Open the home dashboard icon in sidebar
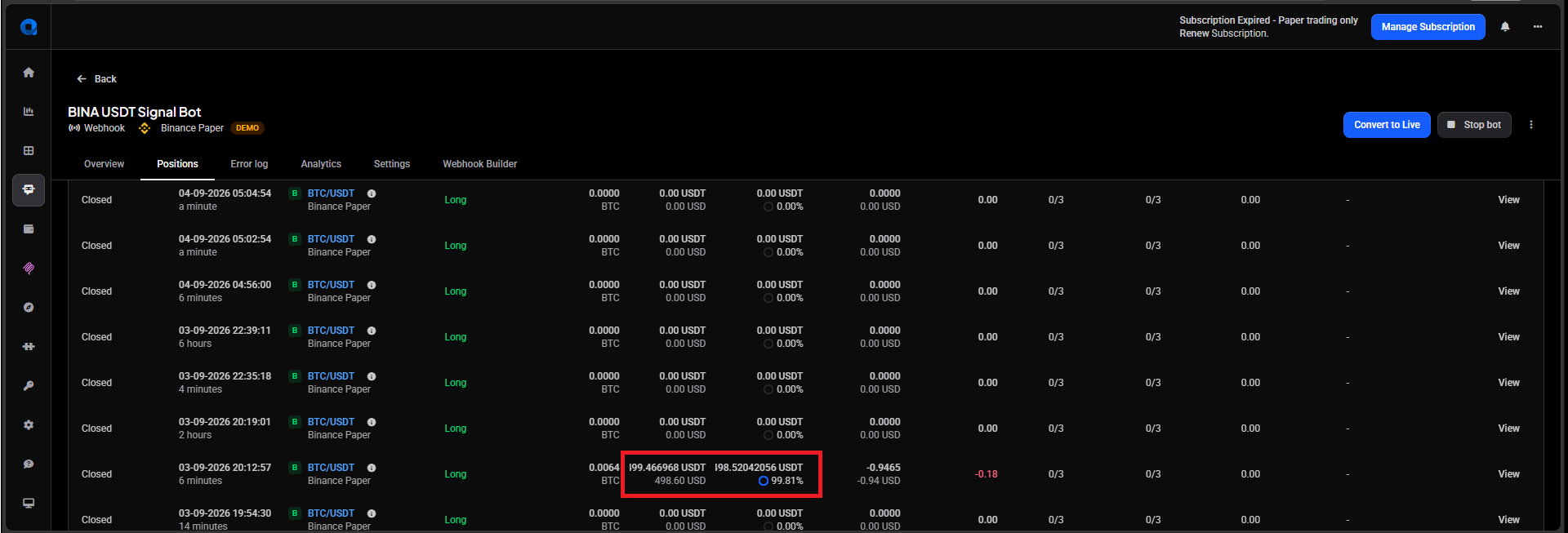The image size is (1568, 533). [29, 73]
